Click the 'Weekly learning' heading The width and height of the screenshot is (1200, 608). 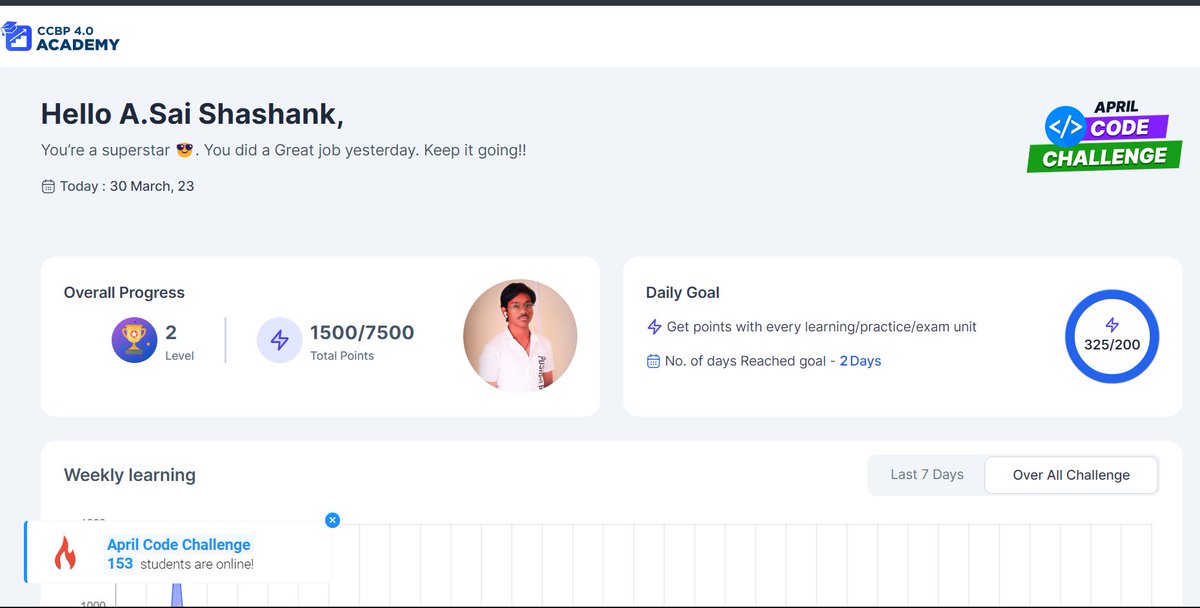pos(130,475)
